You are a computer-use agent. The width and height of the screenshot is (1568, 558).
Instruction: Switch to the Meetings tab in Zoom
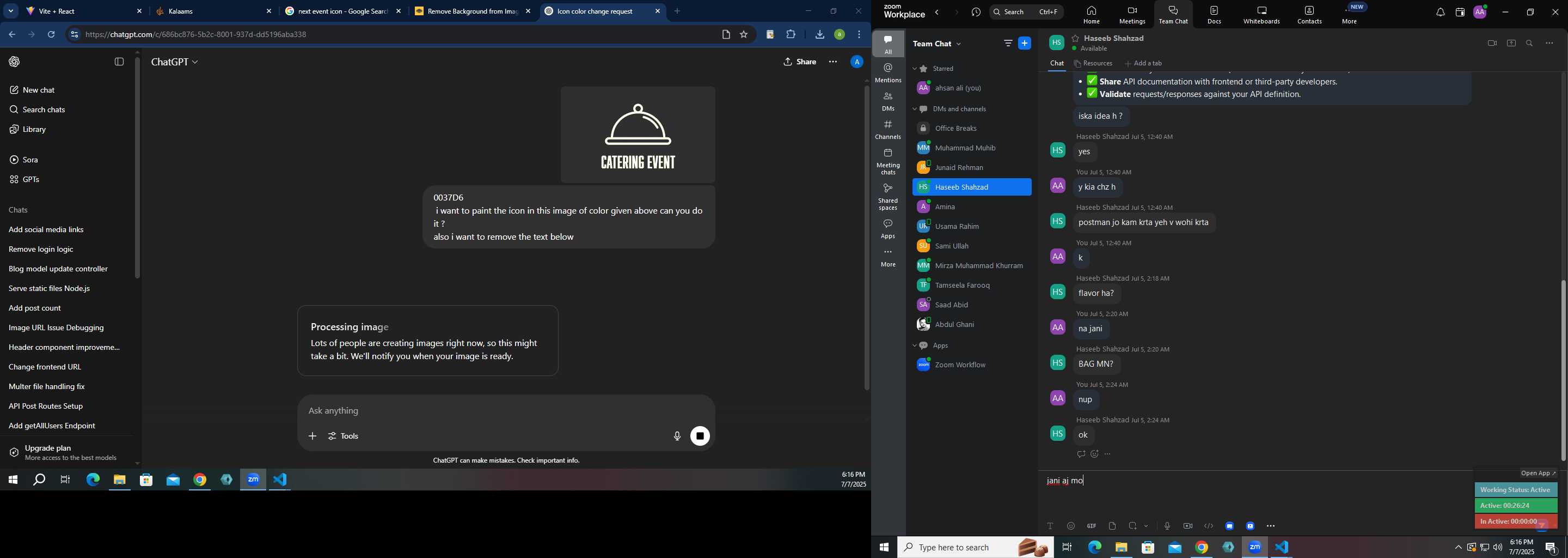1132,15
